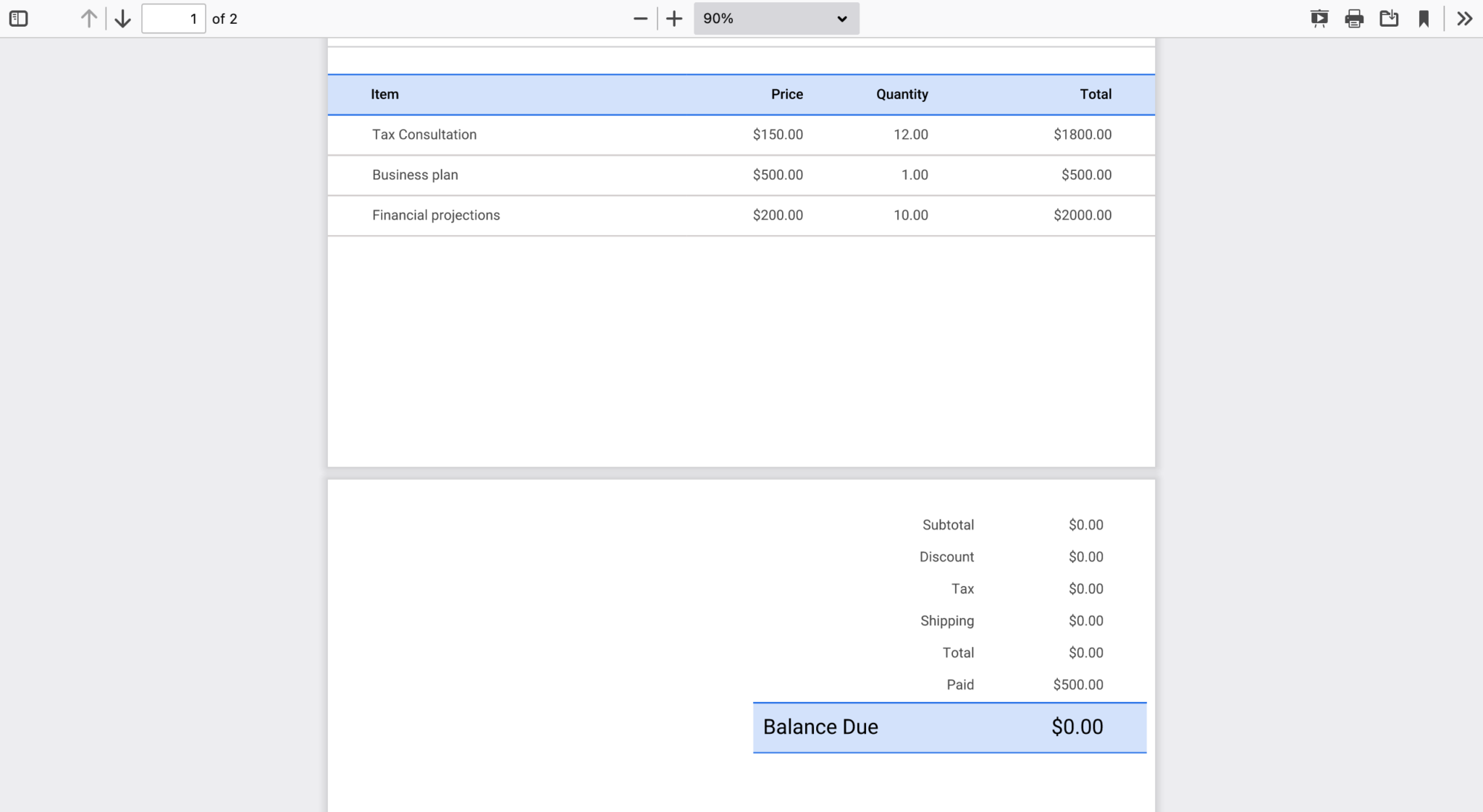The image size is (1483, 812).
Task: Click the Quantity column header
Action: 902,94
